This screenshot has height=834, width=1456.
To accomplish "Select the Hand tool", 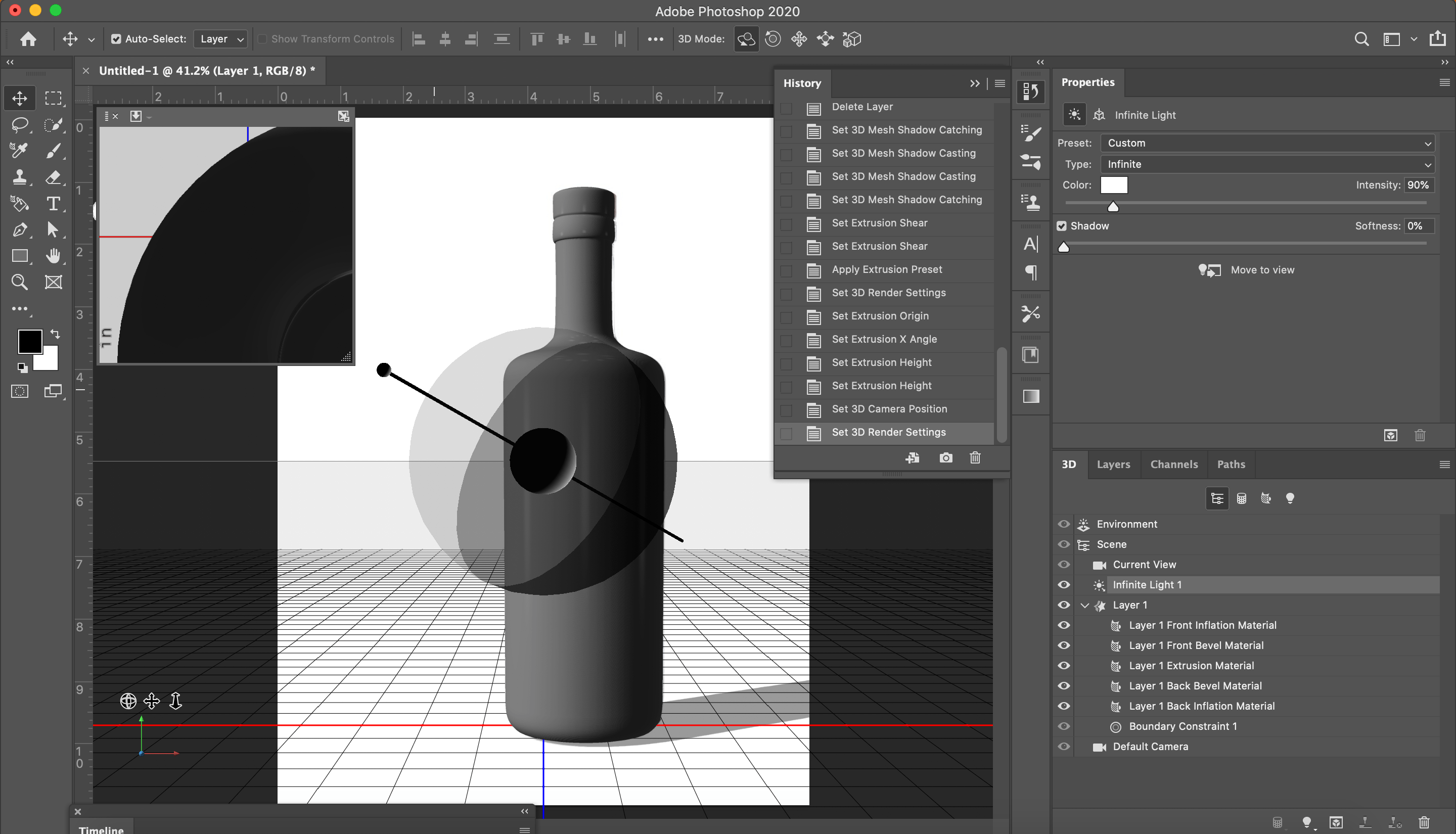I will pos(53,255).
